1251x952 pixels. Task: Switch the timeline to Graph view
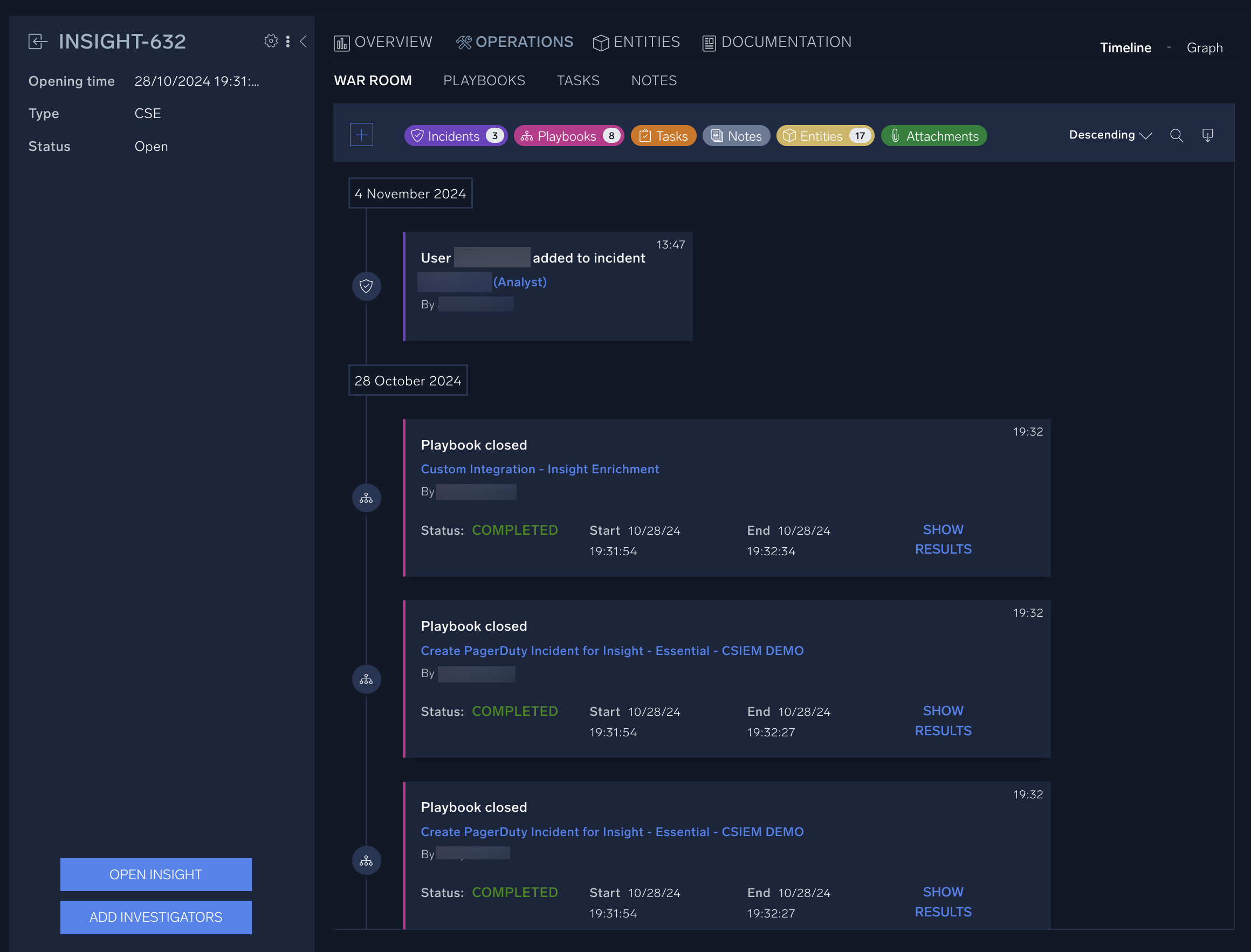coord(1204,47)
